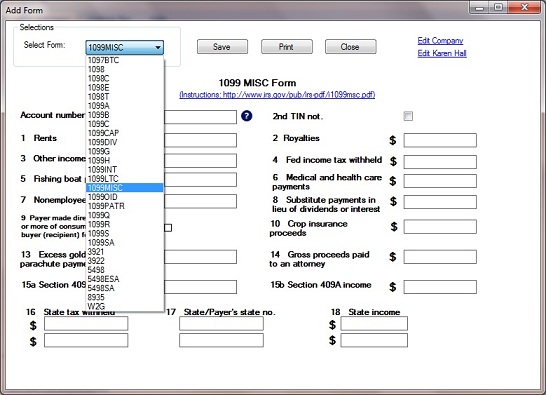Toggle the 2nd TIN not. checkbox
This screenshot has width=546, height=395.
click(408, 116)
